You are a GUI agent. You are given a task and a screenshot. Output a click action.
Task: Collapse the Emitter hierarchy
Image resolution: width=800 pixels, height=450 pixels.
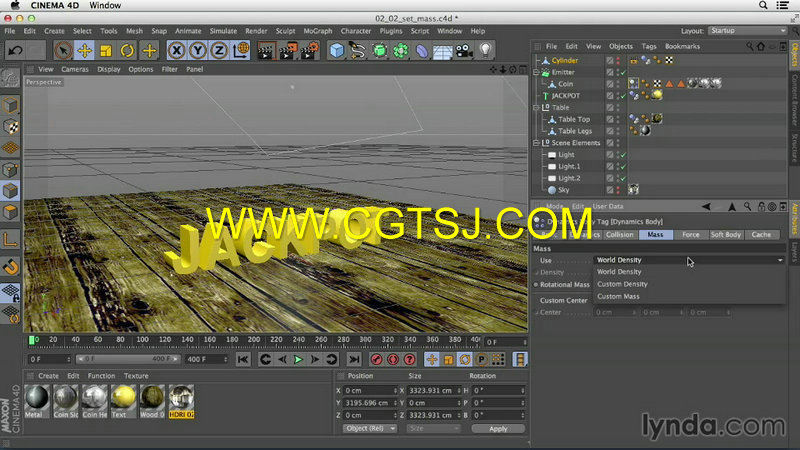[536, 72]
